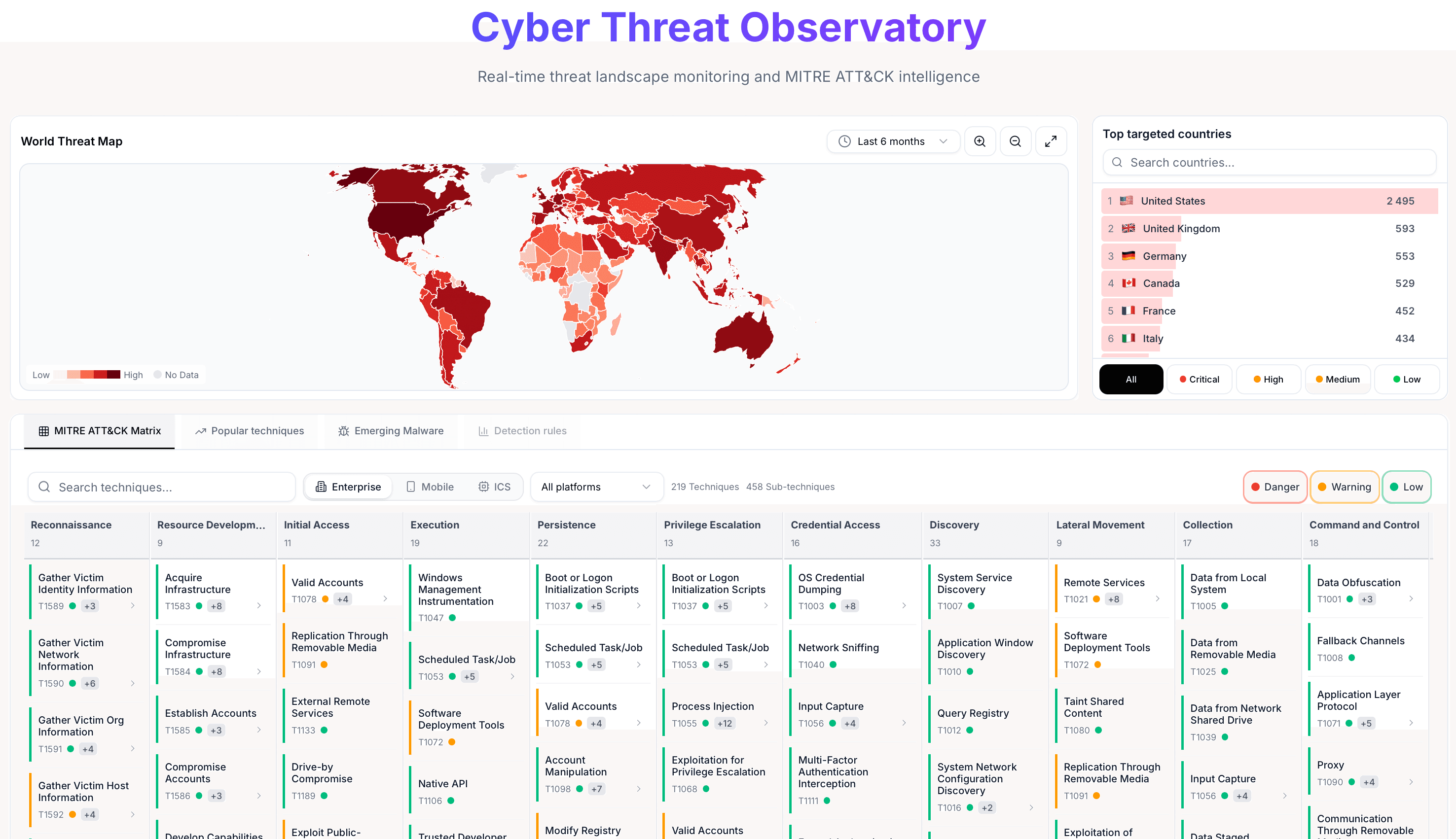Click +6 badge on Gather Victim Network Information

89,683
